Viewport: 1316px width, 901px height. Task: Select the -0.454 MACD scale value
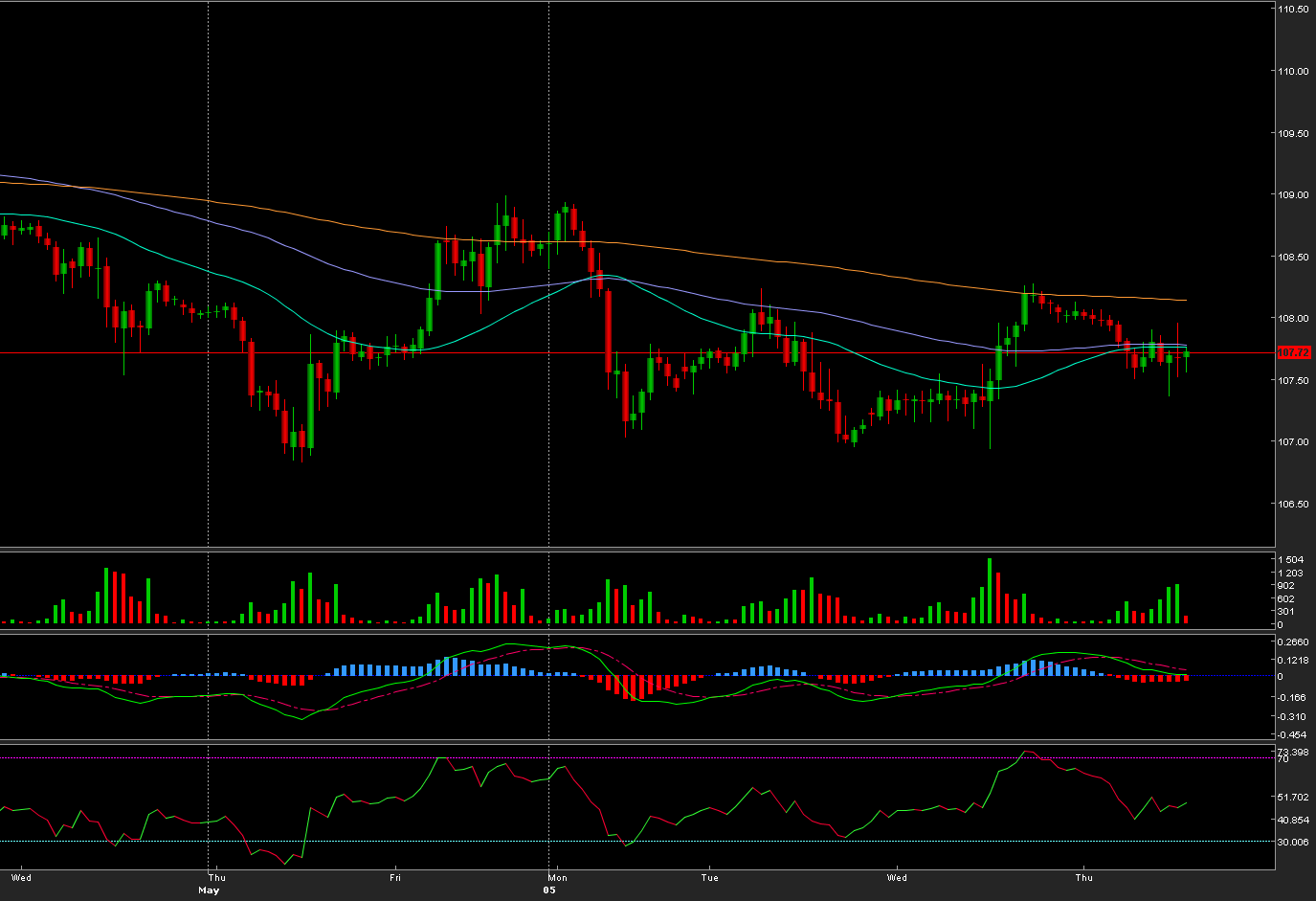click(1292, 735)
